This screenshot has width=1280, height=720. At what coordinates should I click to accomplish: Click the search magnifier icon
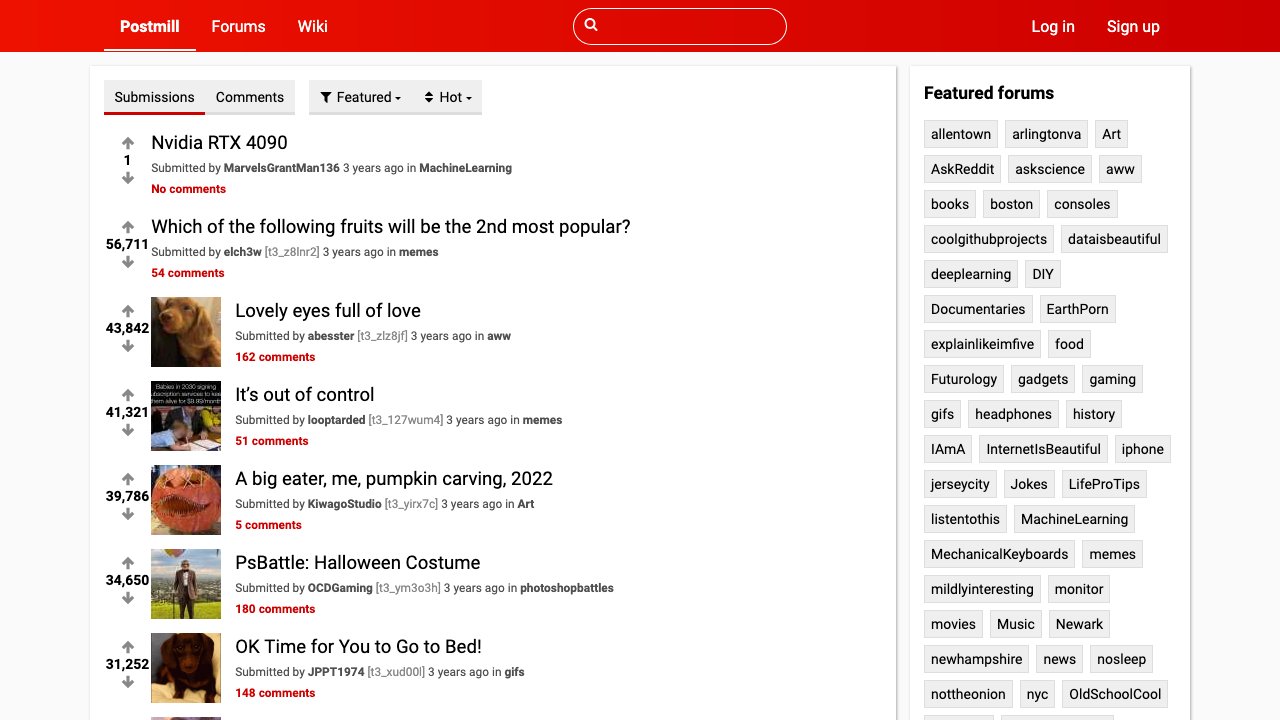click(x=591, y=25)
